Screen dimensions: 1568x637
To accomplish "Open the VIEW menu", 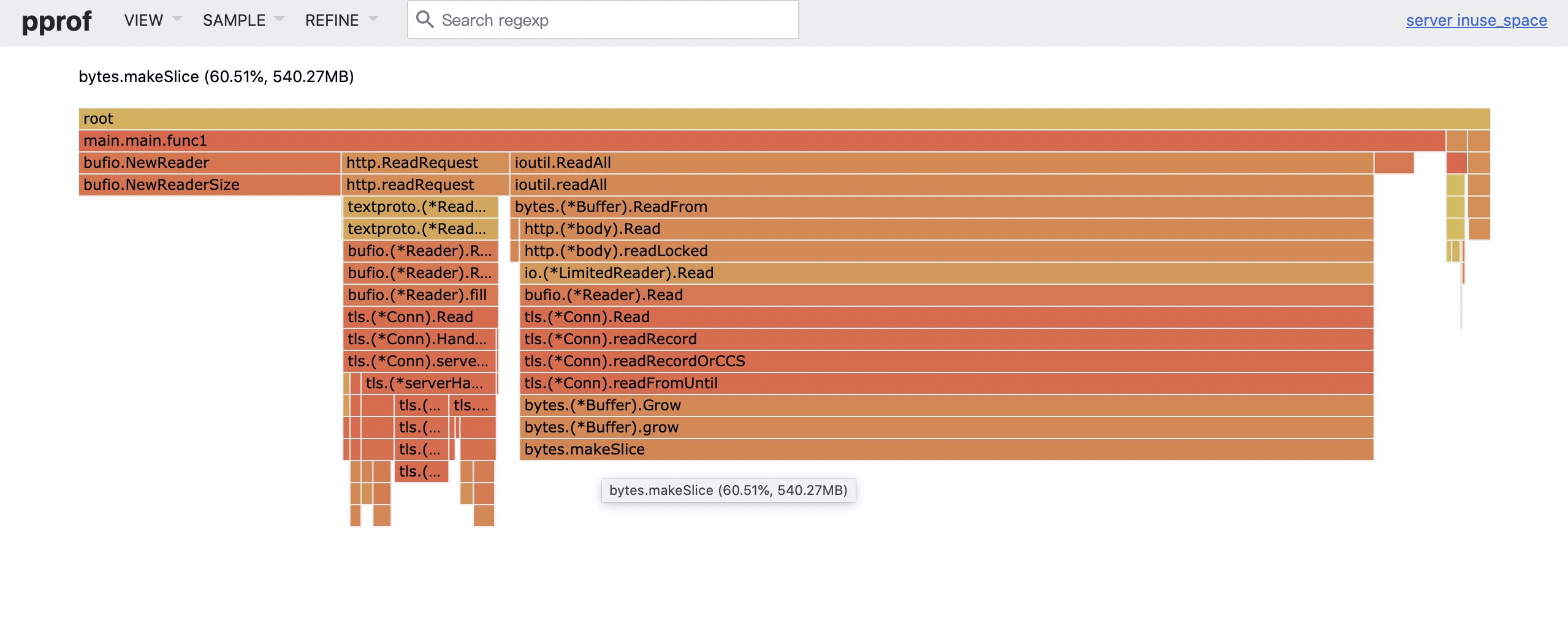I will [143, 20].
